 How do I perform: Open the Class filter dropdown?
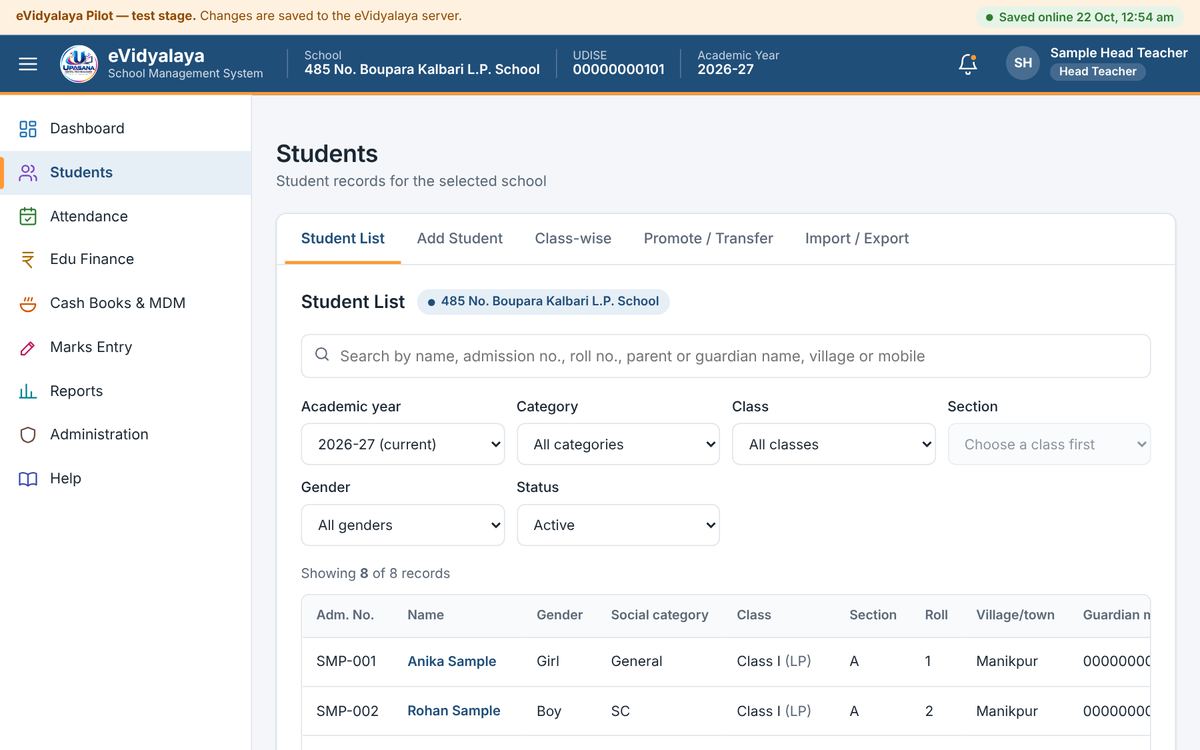tap(834, 444)
